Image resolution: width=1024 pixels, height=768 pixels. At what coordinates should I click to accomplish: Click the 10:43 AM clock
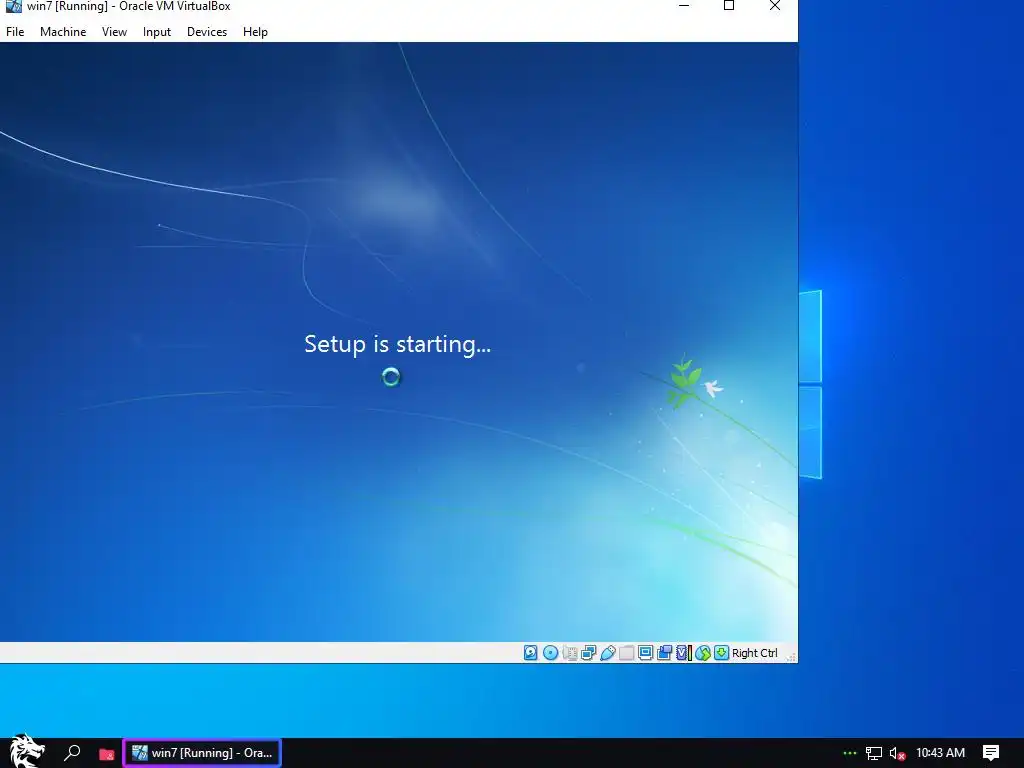tap(940, 752)
